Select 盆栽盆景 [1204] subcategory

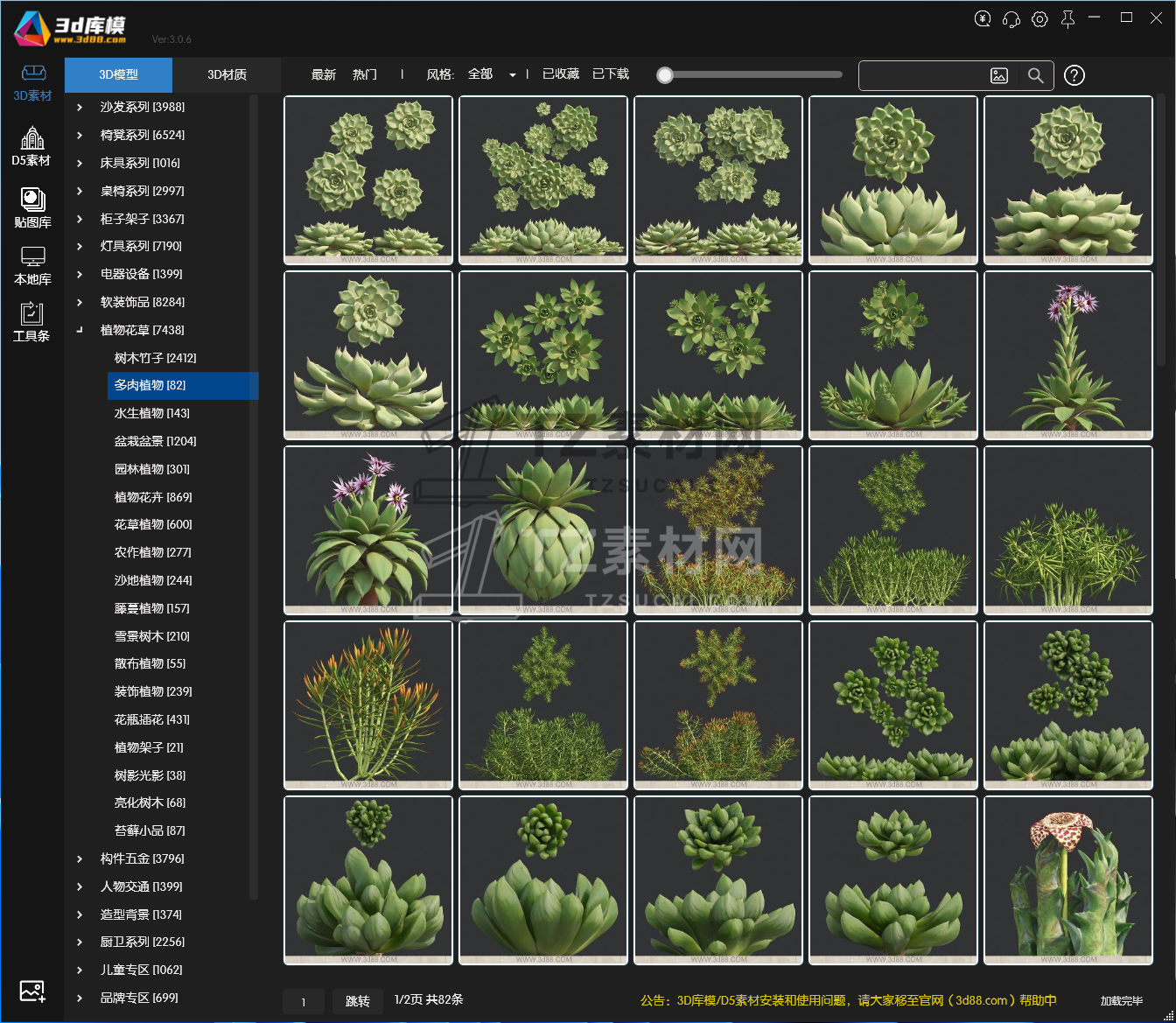coord(155,442)
